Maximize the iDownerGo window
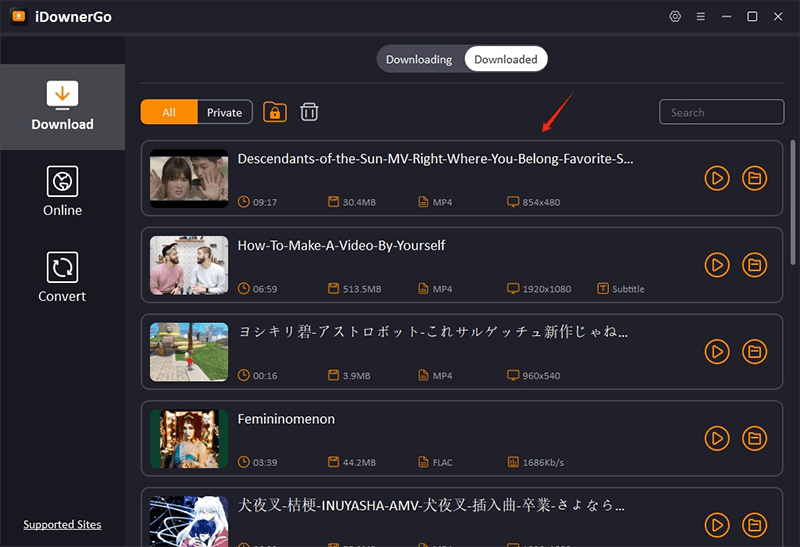 pos(752,16)
